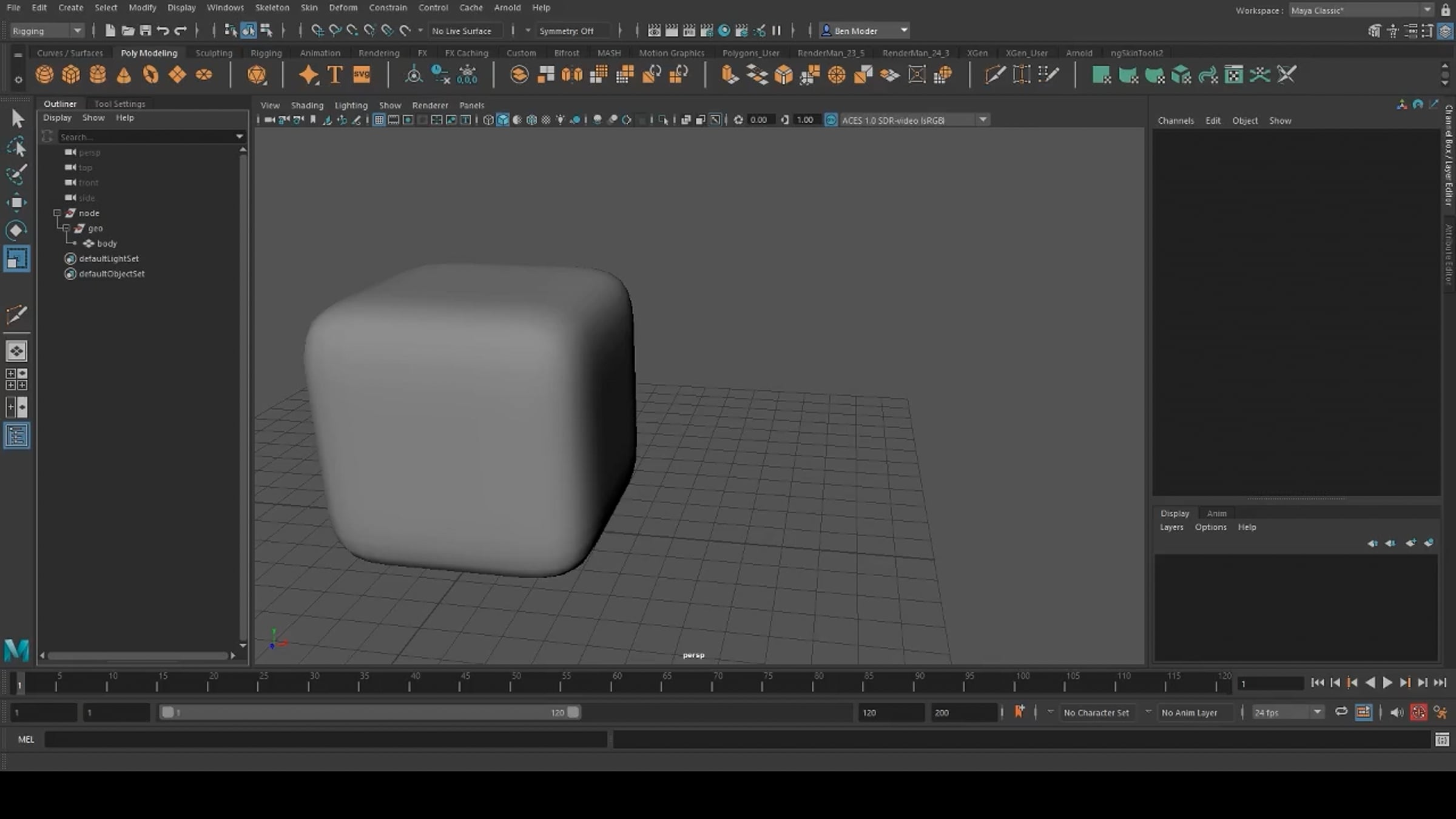This screenshot has height=819, width=1456.
Task: Toggle the auto keyframe button
Action: (x=1418, y=712)
